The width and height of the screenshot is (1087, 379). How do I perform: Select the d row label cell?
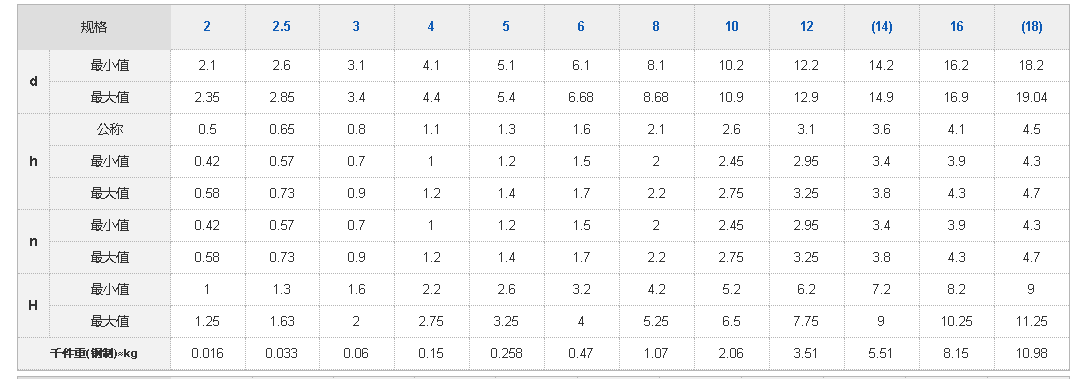pos(33,82)
